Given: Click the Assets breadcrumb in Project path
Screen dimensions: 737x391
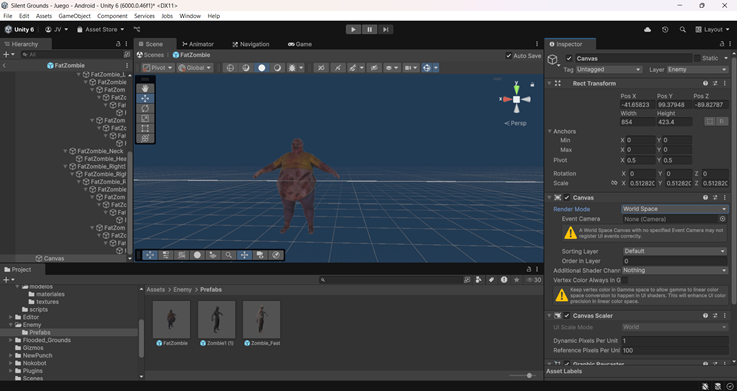Looking at the screenshot, I should [155, 289].
